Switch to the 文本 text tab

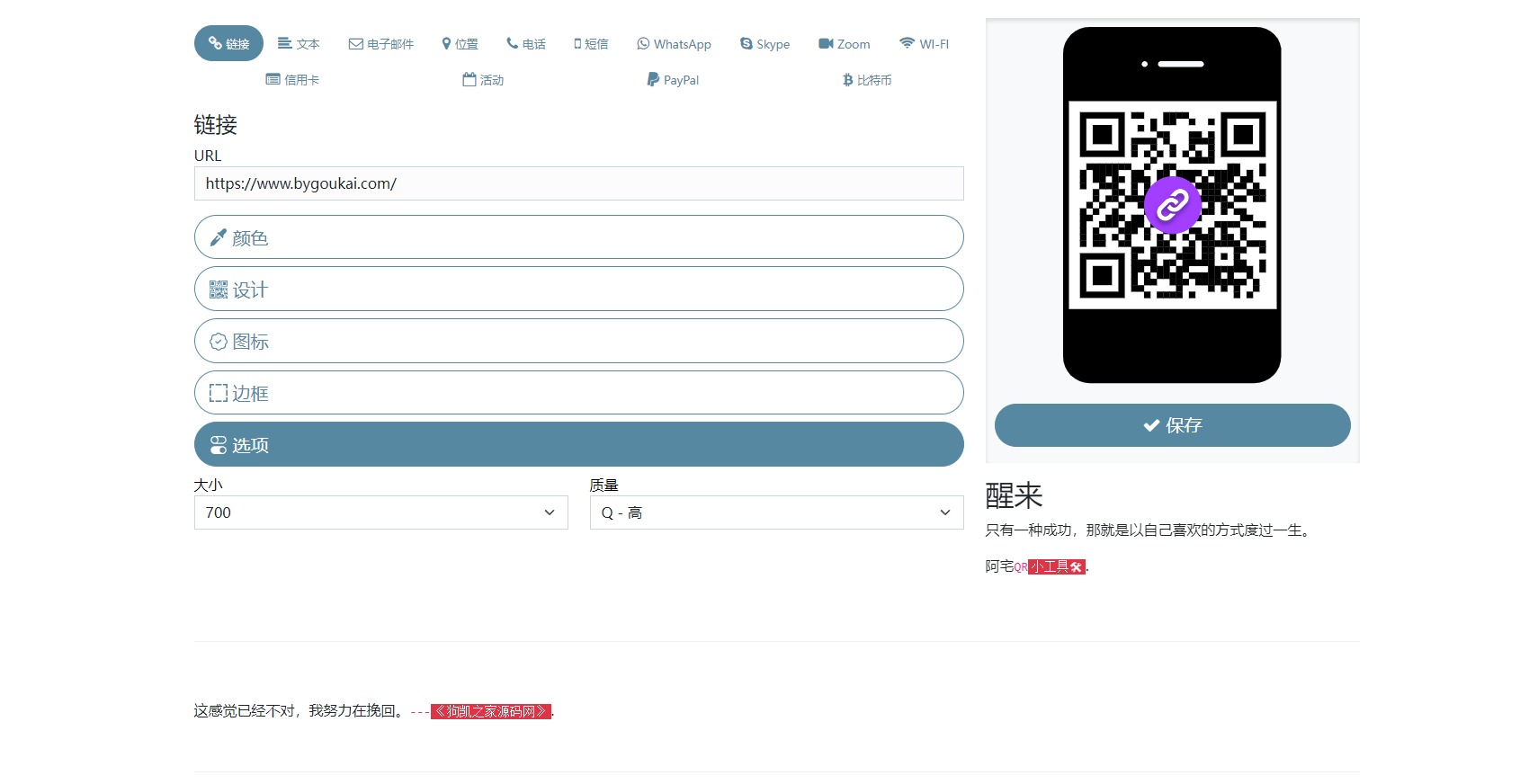[x=299, y=44]
